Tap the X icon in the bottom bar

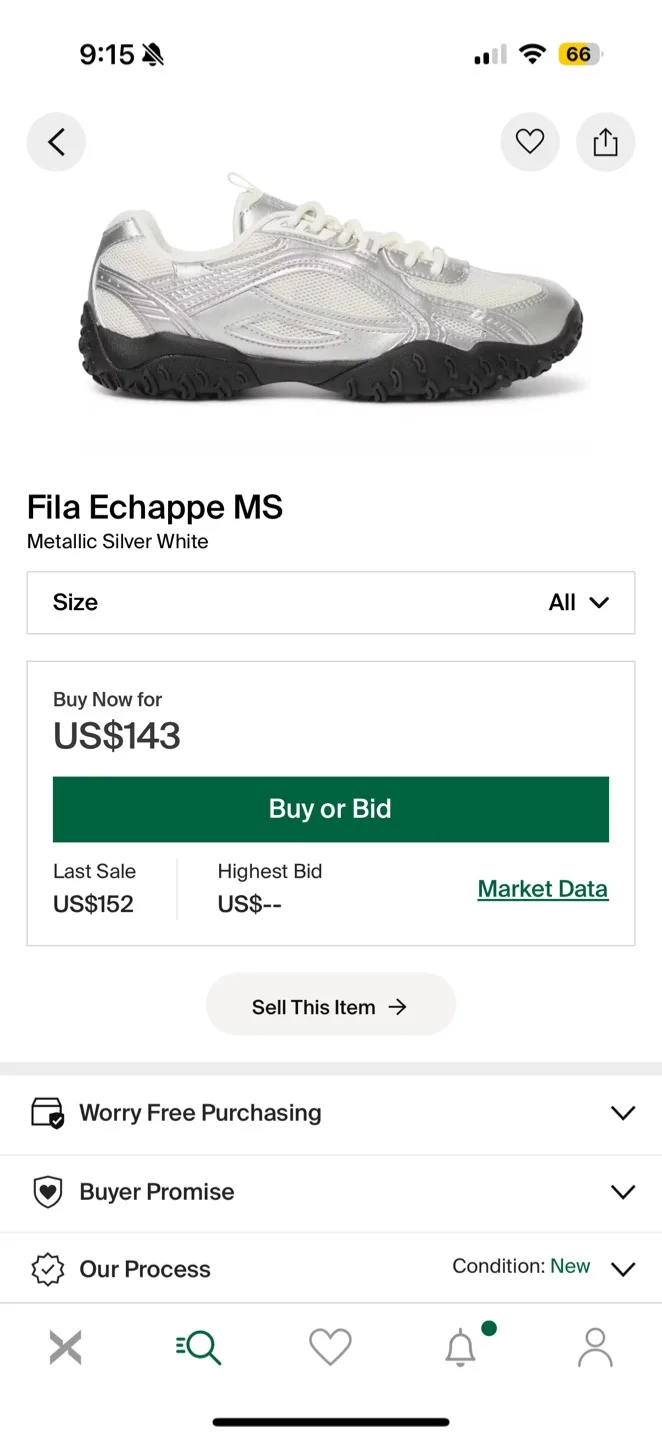point(65,1347)
